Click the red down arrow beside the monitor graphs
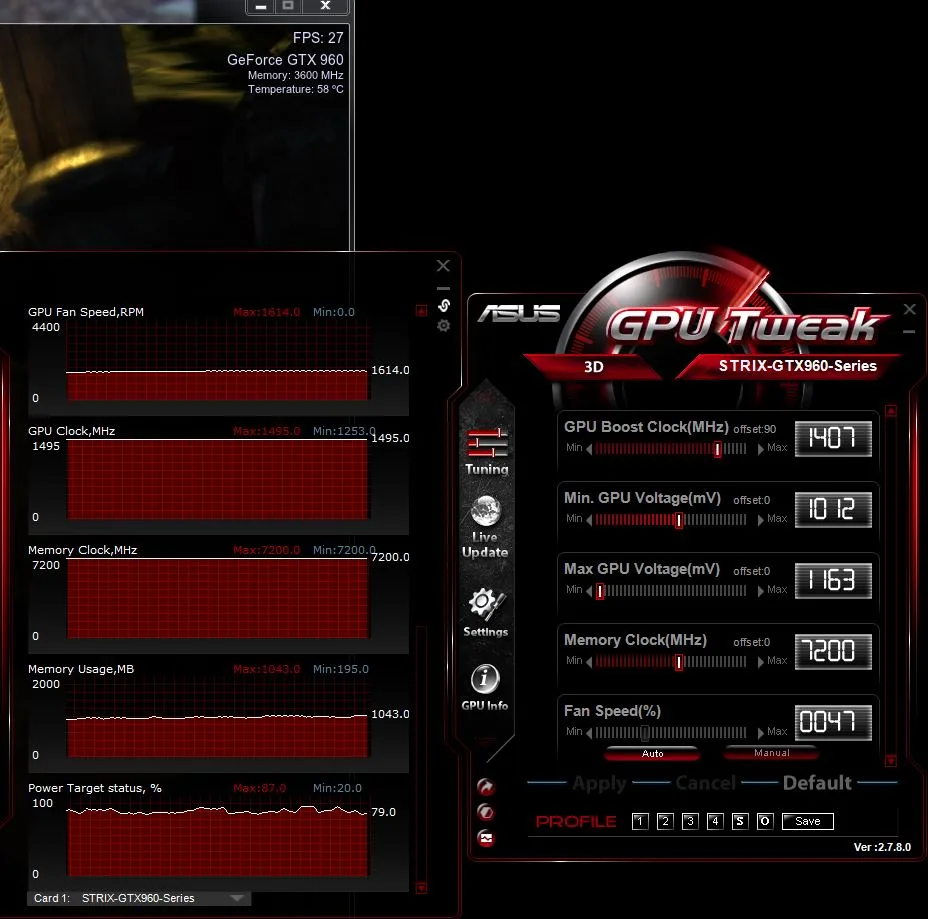 click(x=421, y=888)
